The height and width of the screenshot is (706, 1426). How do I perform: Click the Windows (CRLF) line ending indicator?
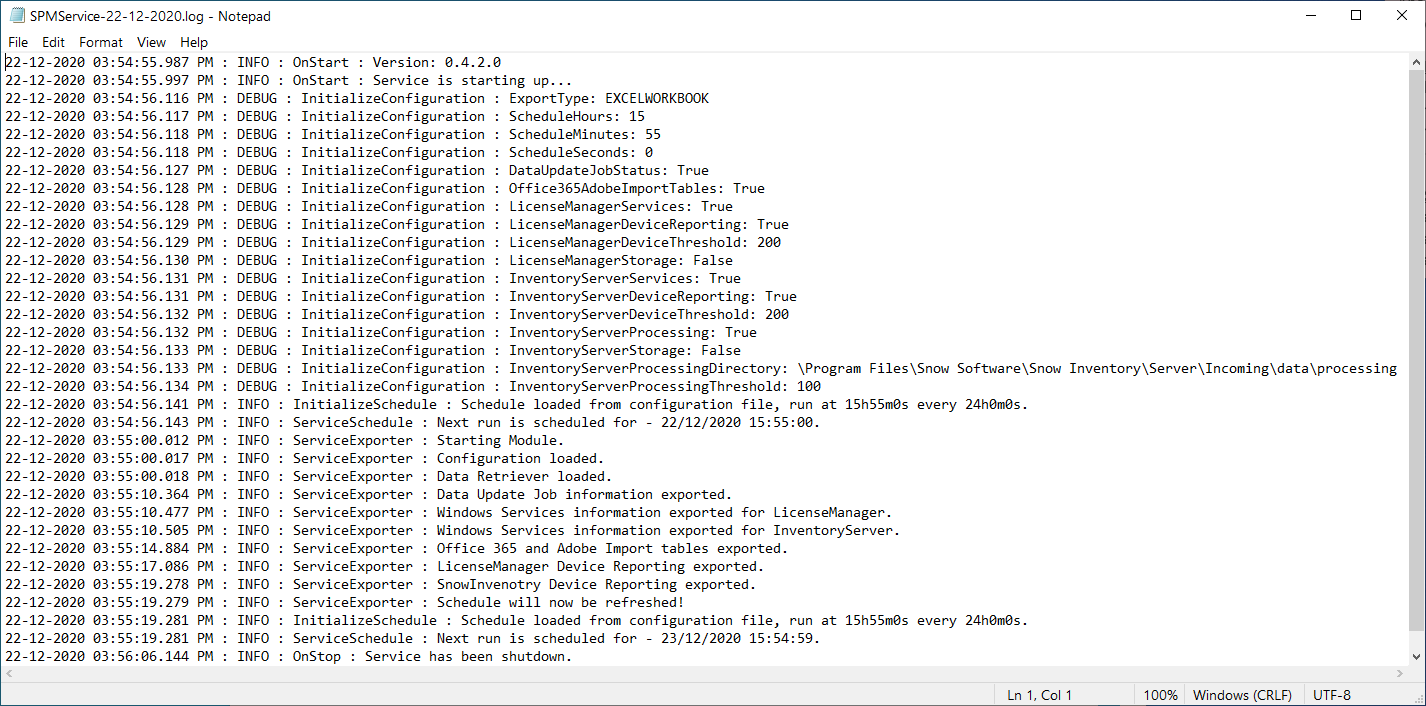(x=1242, y=695)
